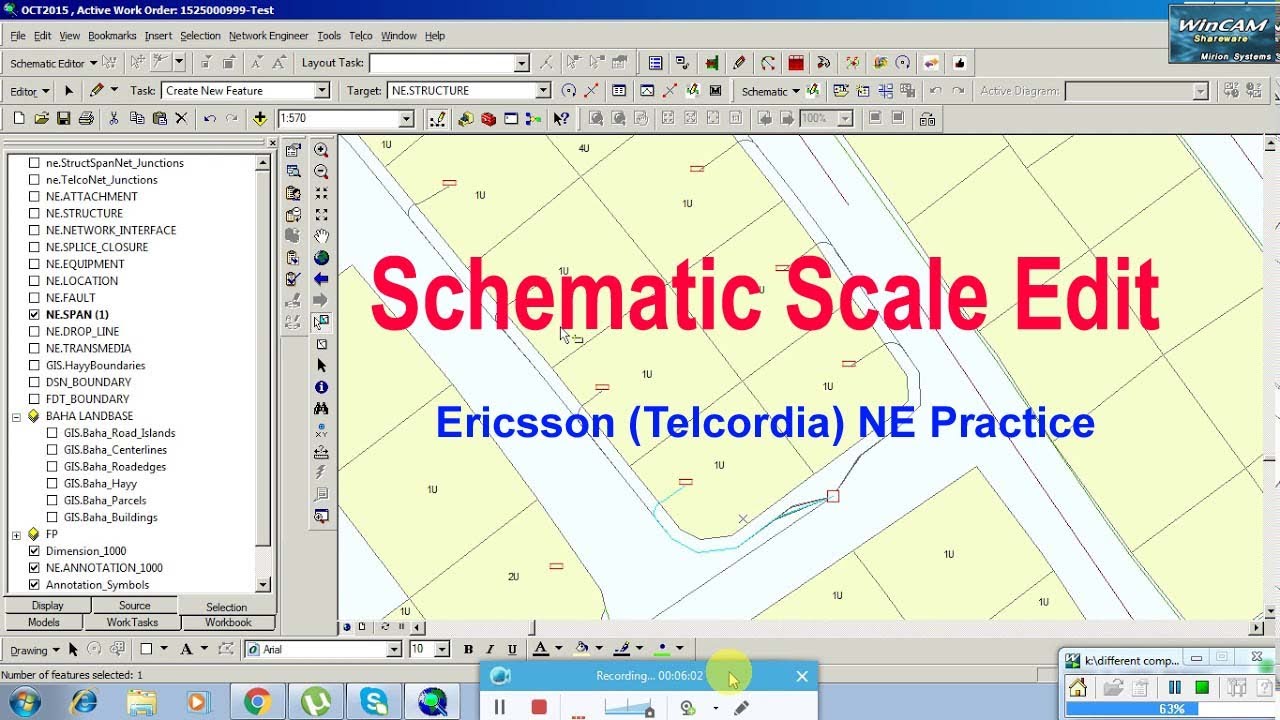Click the Sketch pencil tool

[96, 90]
